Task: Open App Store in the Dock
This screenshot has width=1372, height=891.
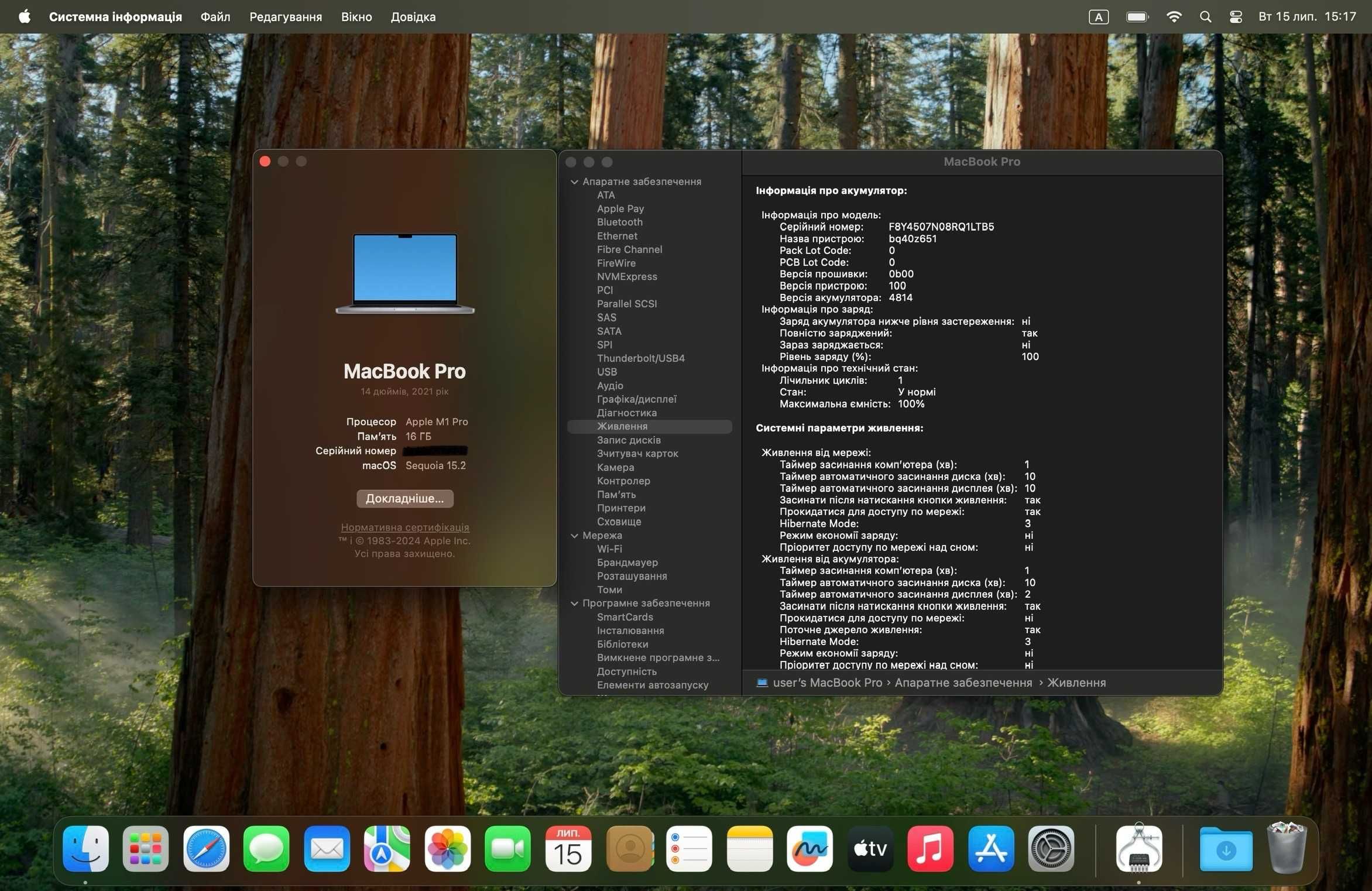Action: click(x=991, y=849)
